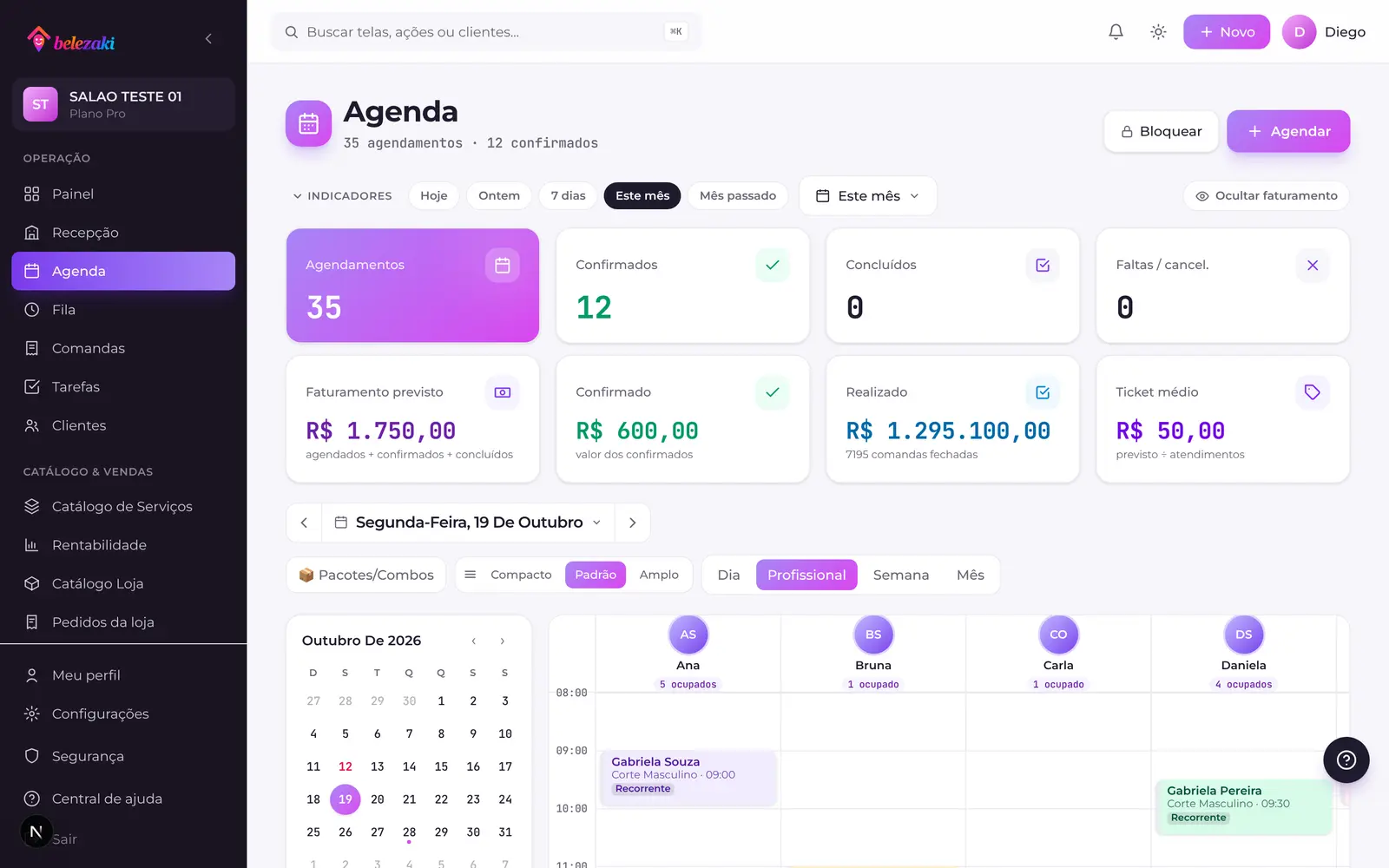Open the floating help question-mark button
Screen dimensions: 1389x868
click(x=1346, y=760)
